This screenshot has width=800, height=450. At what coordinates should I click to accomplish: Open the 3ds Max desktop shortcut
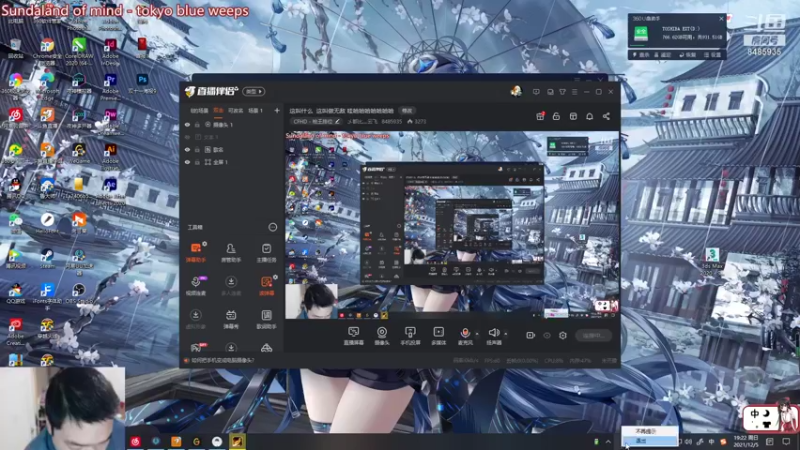tap(712, 259)
